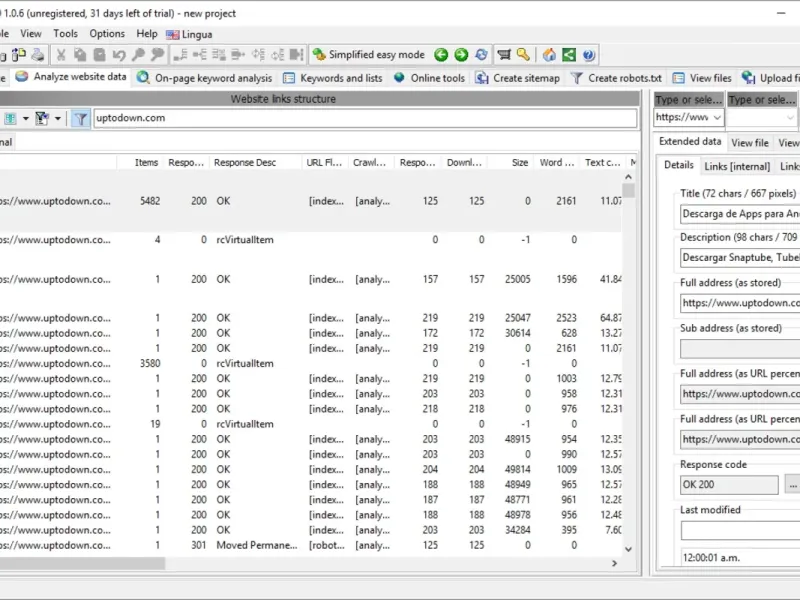Select the row with 5482 items
800x600 pixels.
[x=311, y=201]
